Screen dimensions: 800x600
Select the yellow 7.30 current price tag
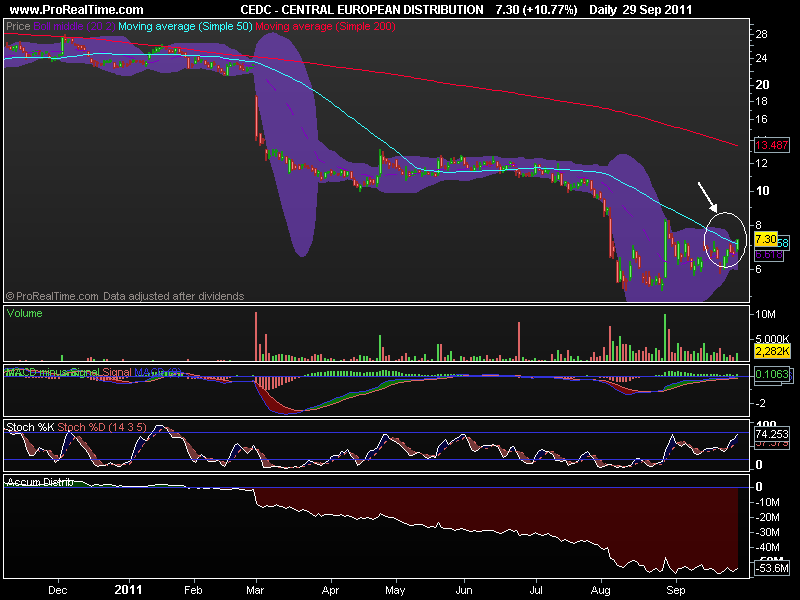click(x=765, y=239)
